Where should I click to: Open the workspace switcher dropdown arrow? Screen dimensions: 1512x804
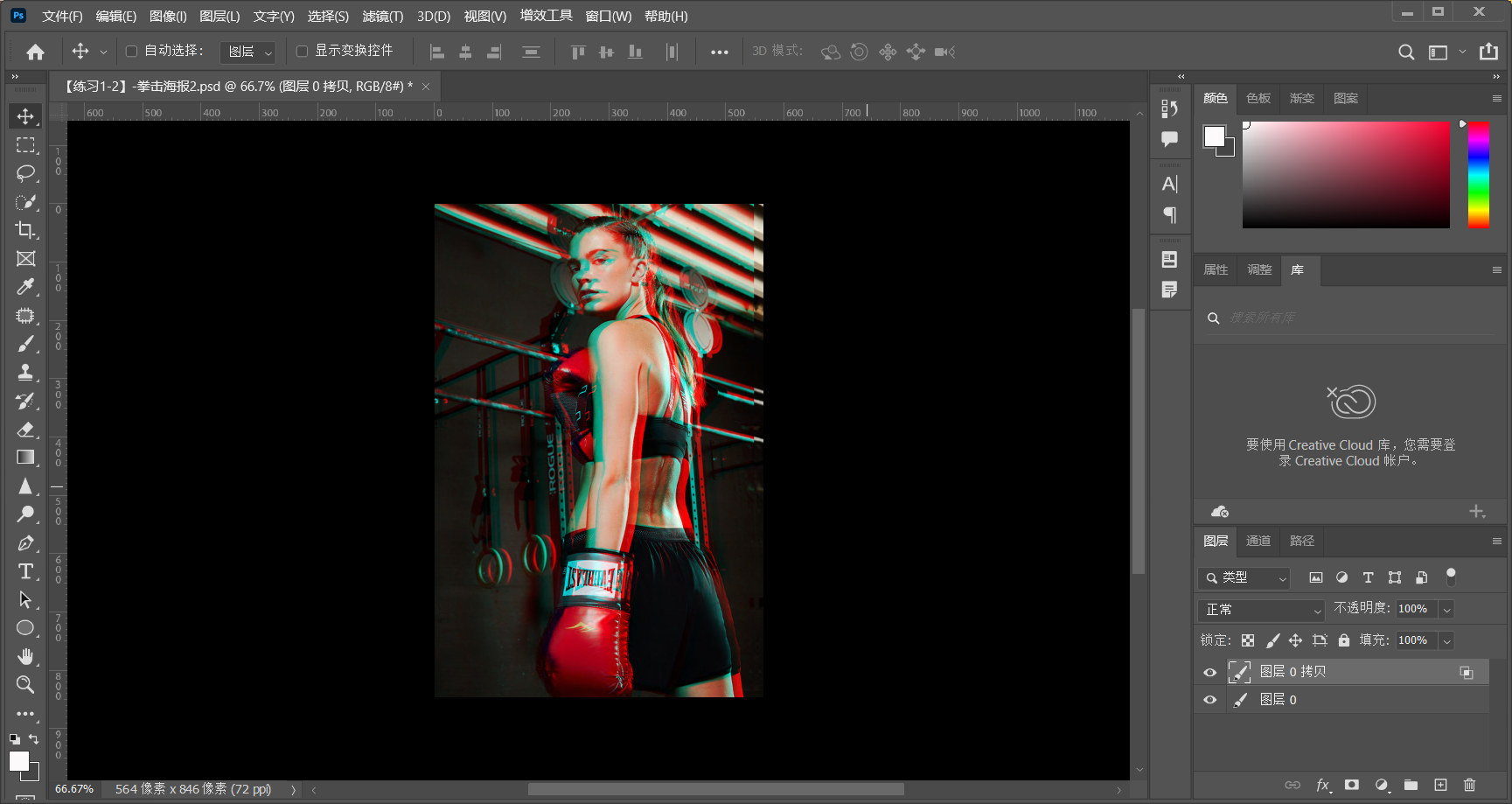click(1462, 52)
